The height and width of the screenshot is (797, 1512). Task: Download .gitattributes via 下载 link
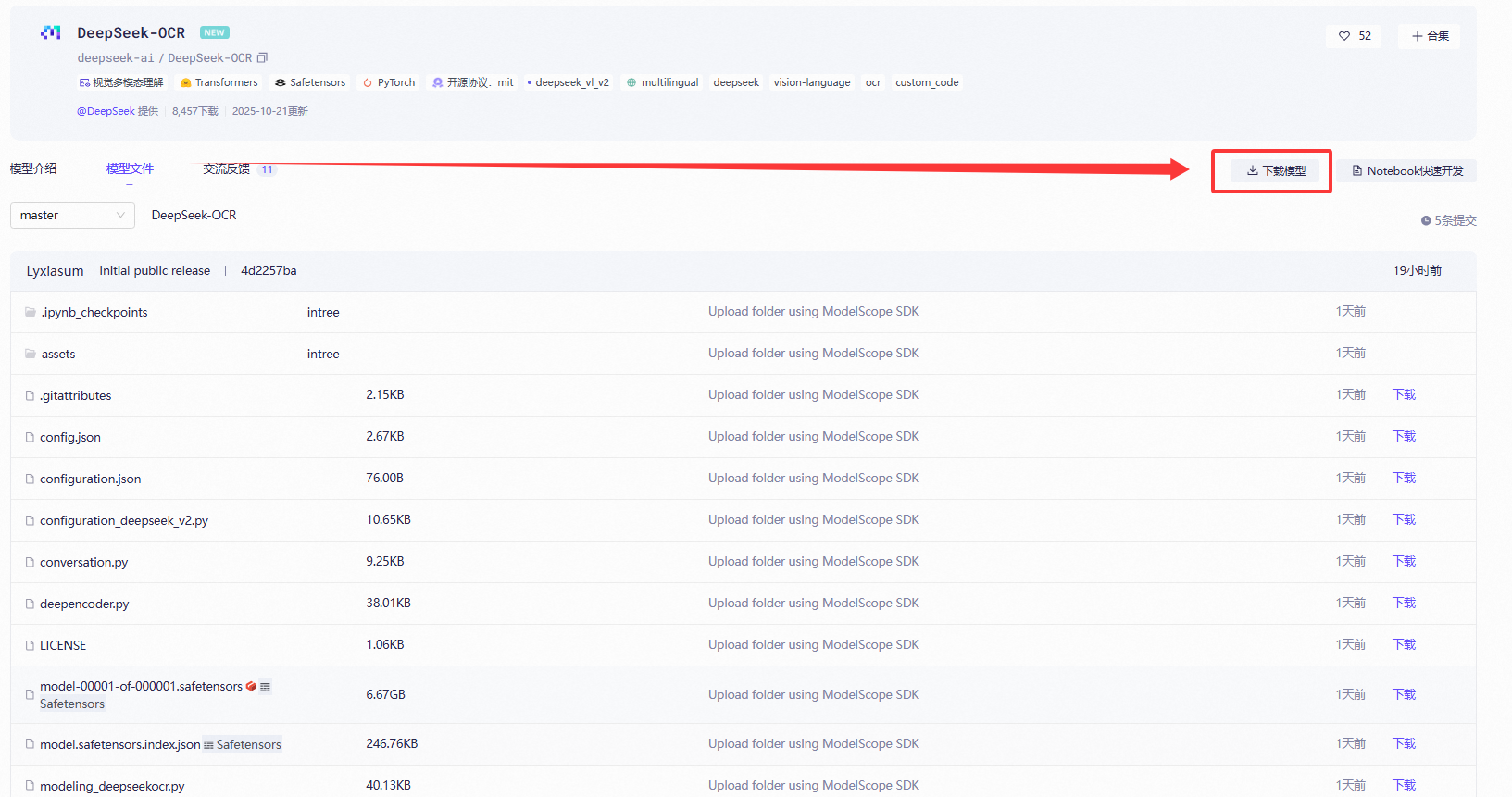(x=1404, y=394)
